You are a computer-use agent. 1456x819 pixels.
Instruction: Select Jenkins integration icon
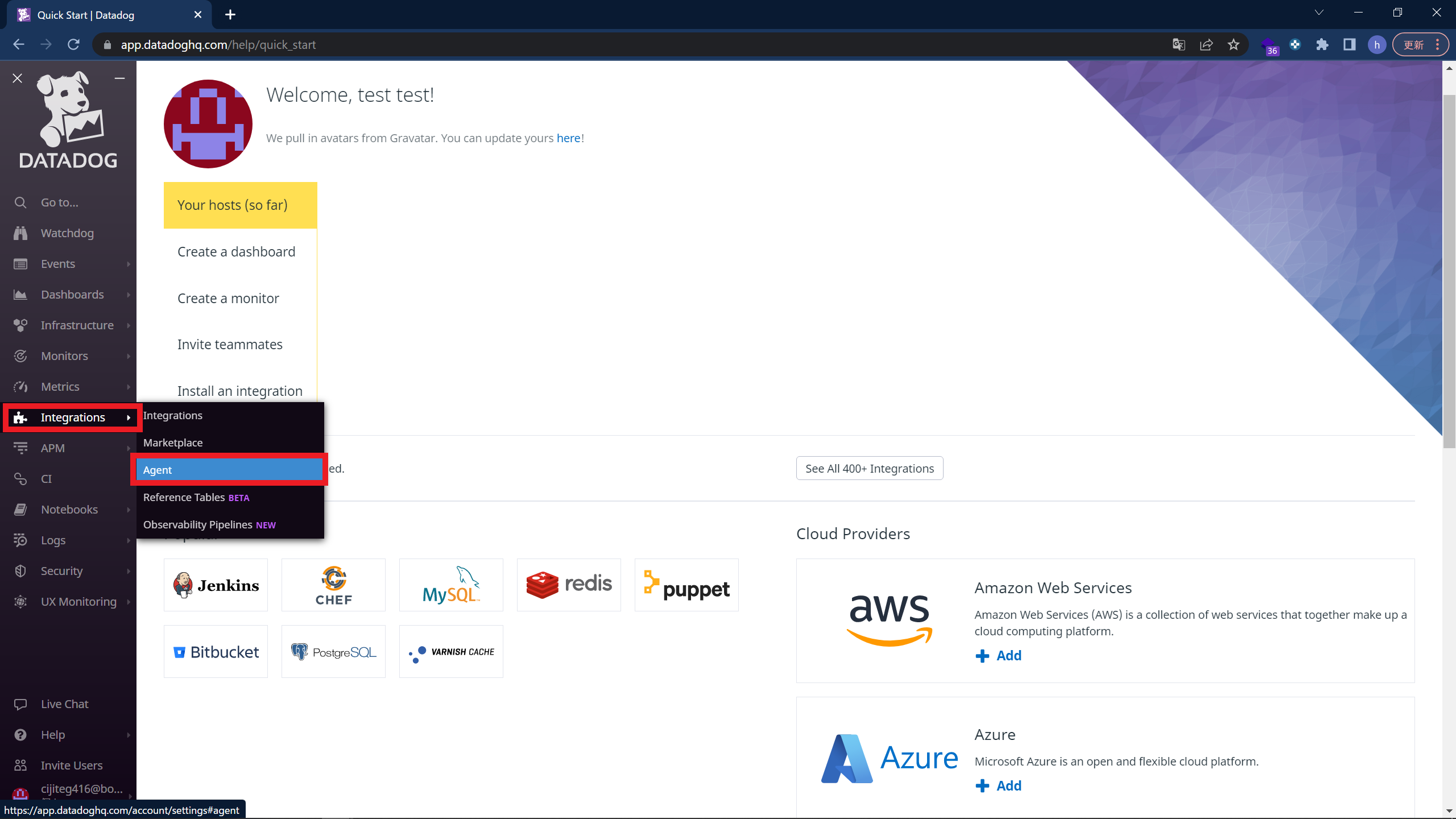tap(215, 585)
